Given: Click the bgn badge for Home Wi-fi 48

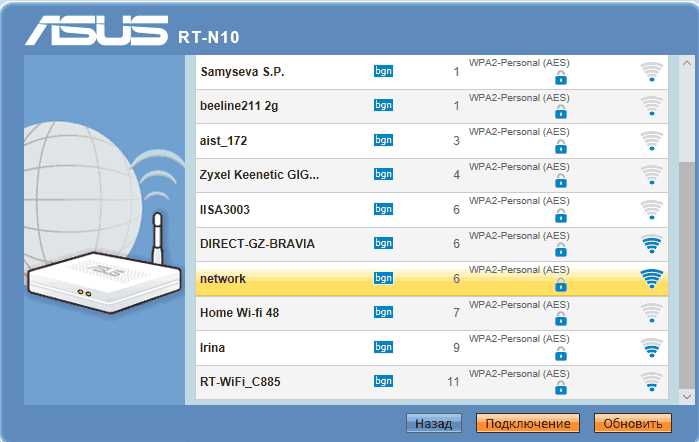Looking at the screenshot, I should [383, 312].
